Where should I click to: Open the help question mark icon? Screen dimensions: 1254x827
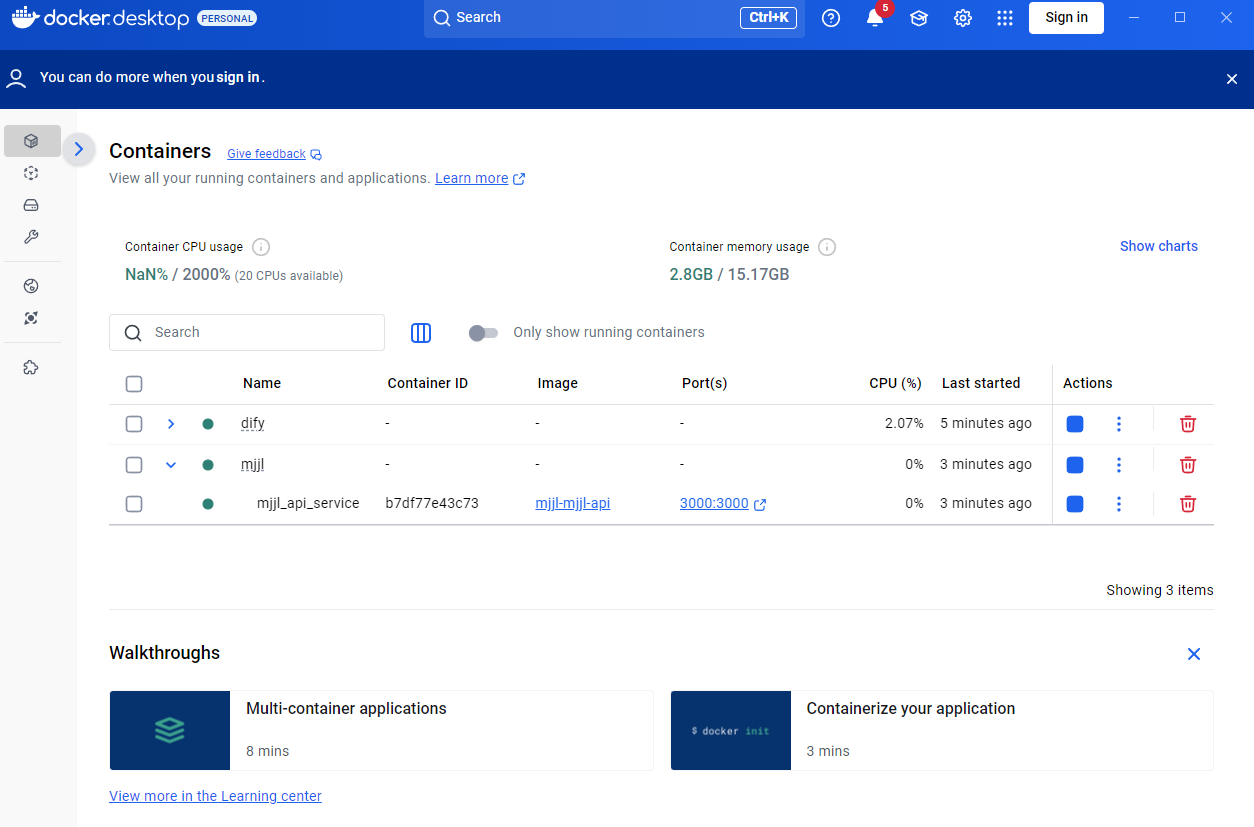click(x=831, y=18)
